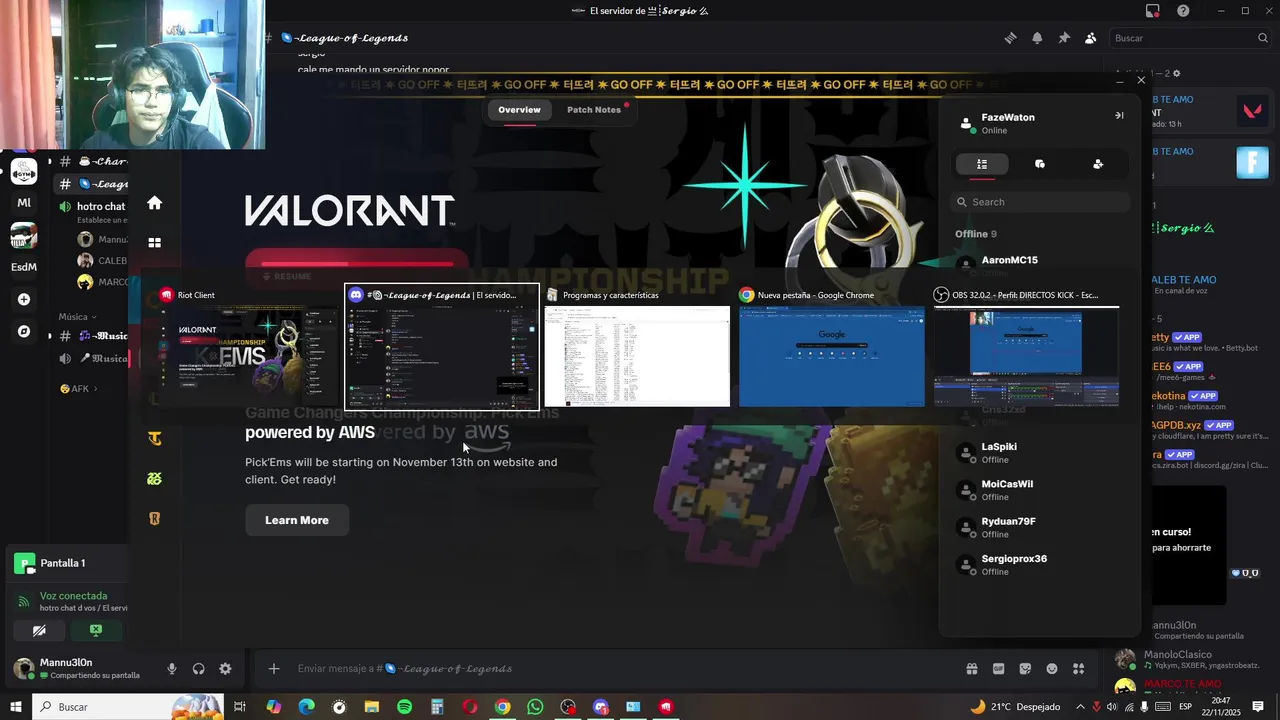This screenshot has height=720, width=1280.
Task: Select OBS 32.0.2 window thumbnail
Action: click(x=1026, y=346)
